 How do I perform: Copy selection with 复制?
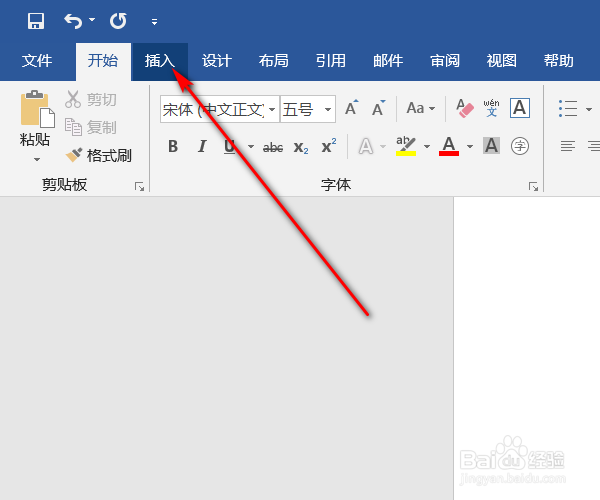click(x=91, y=127)
